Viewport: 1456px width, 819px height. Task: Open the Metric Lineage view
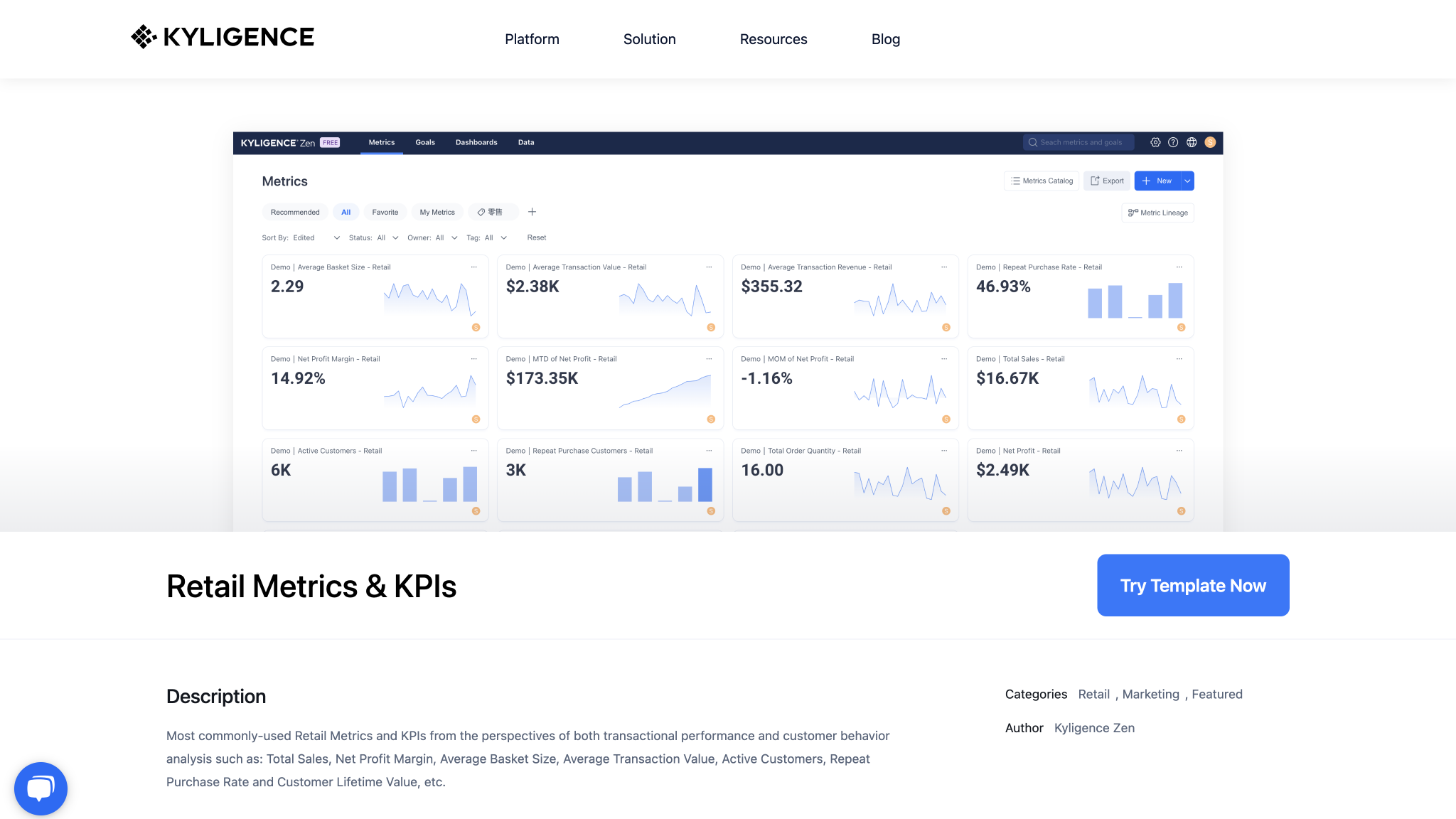[x=1157, y=213]
